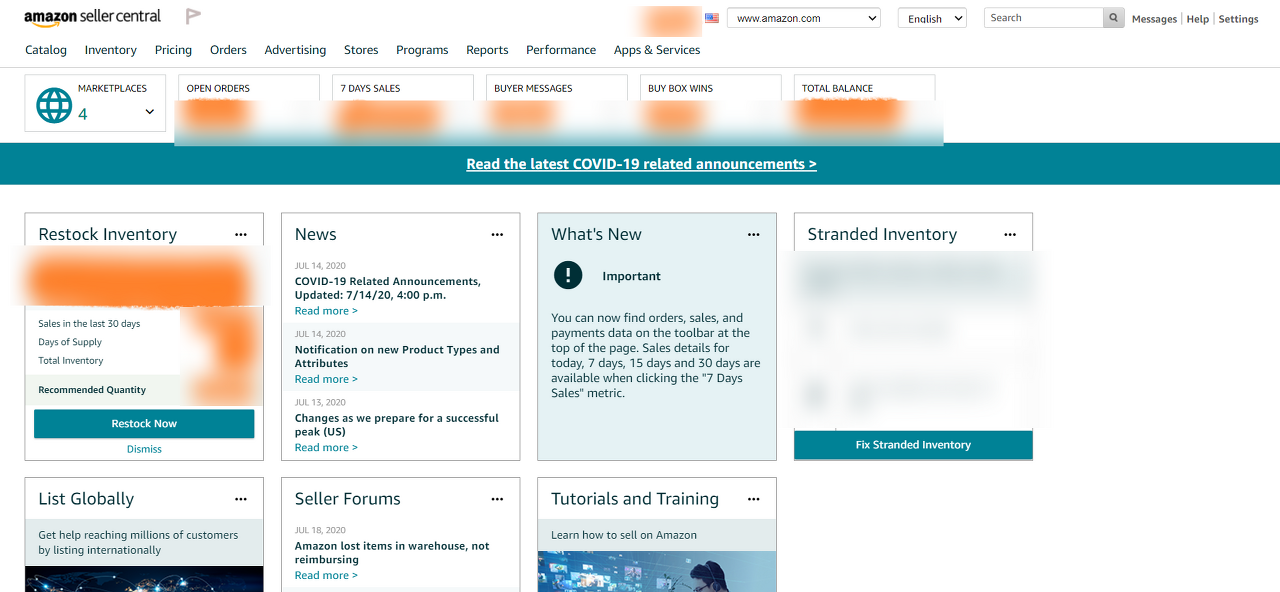Click the Tutorials and Training video image
This screenshot has width=1280, height=592.
657,571
